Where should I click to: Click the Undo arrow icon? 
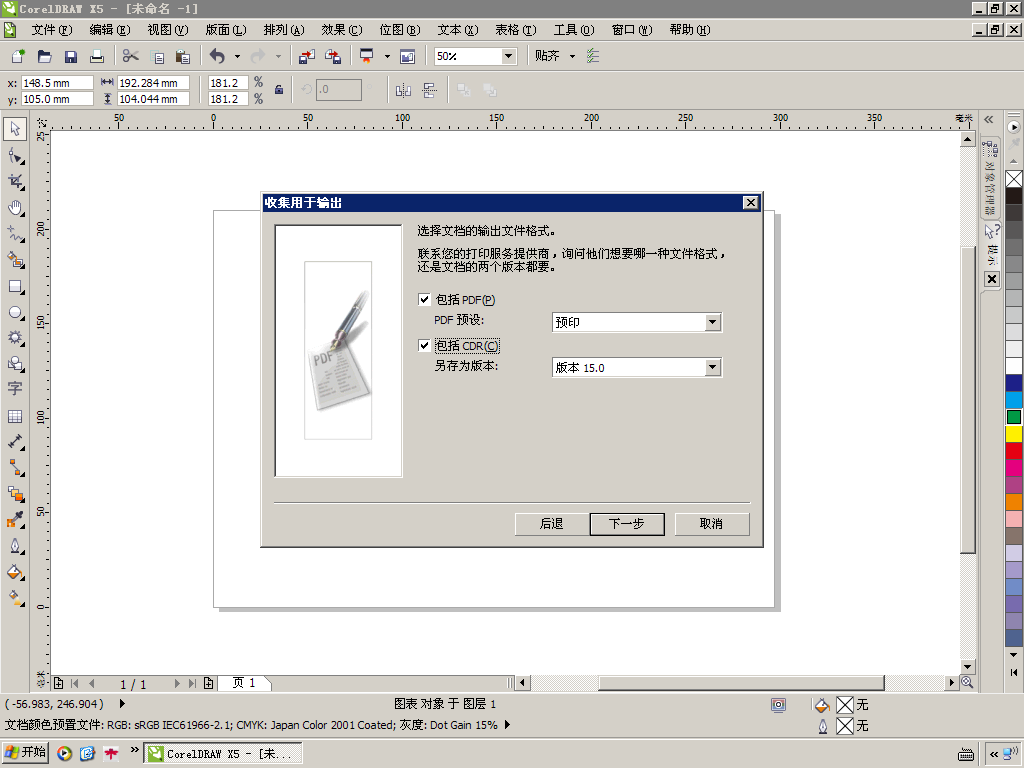click(x=217, y=57)
